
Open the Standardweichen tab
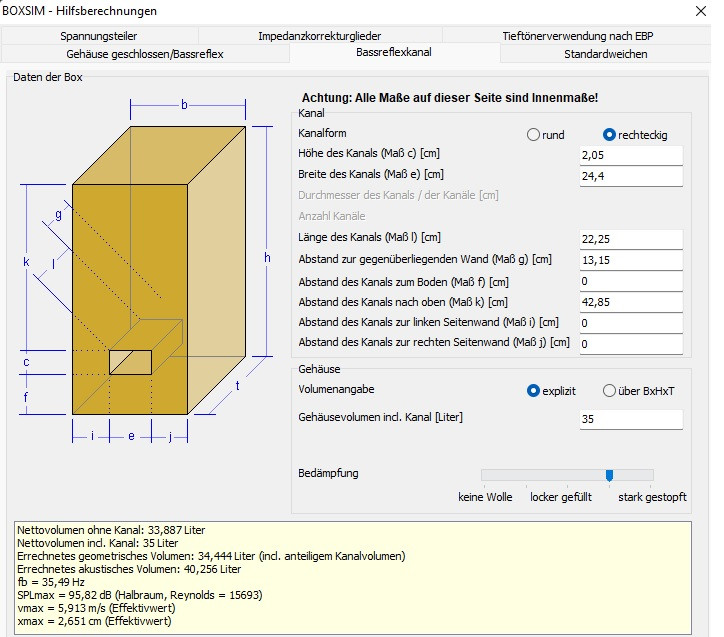[x=605, y=54]
